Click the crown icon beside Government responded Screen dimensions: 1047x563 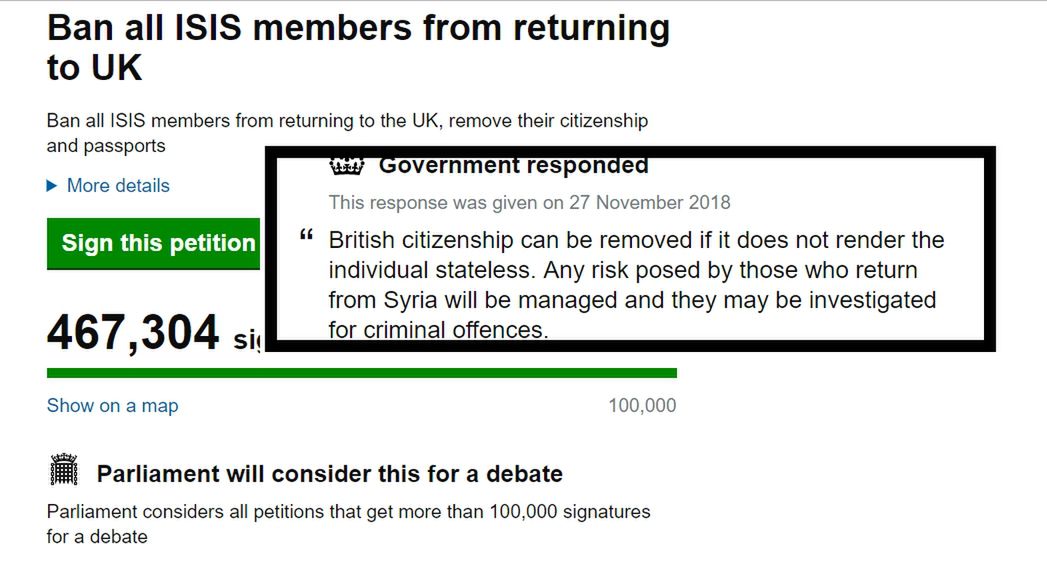coord(347,165)
